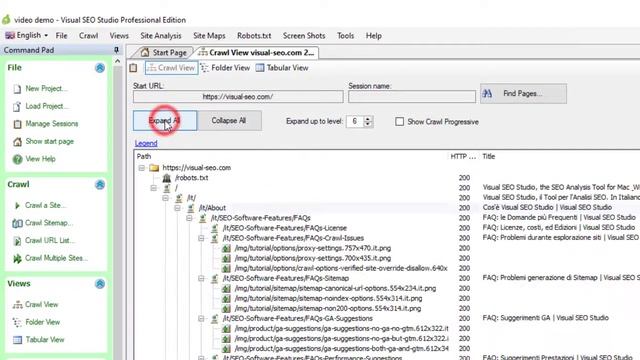This screenshot has height=360, width=640.
Task: Collapse the Crawl section of Command Pad
Action: 100,184
